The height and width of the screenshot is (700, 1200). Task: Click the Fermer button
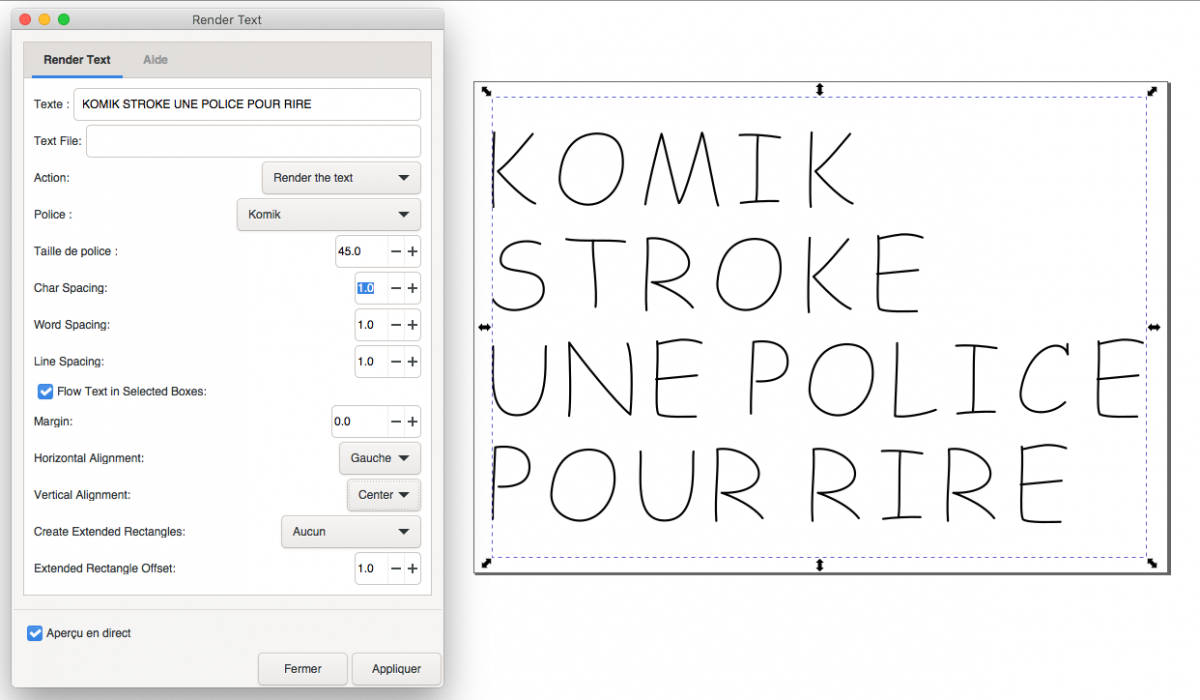pos(302,669)
